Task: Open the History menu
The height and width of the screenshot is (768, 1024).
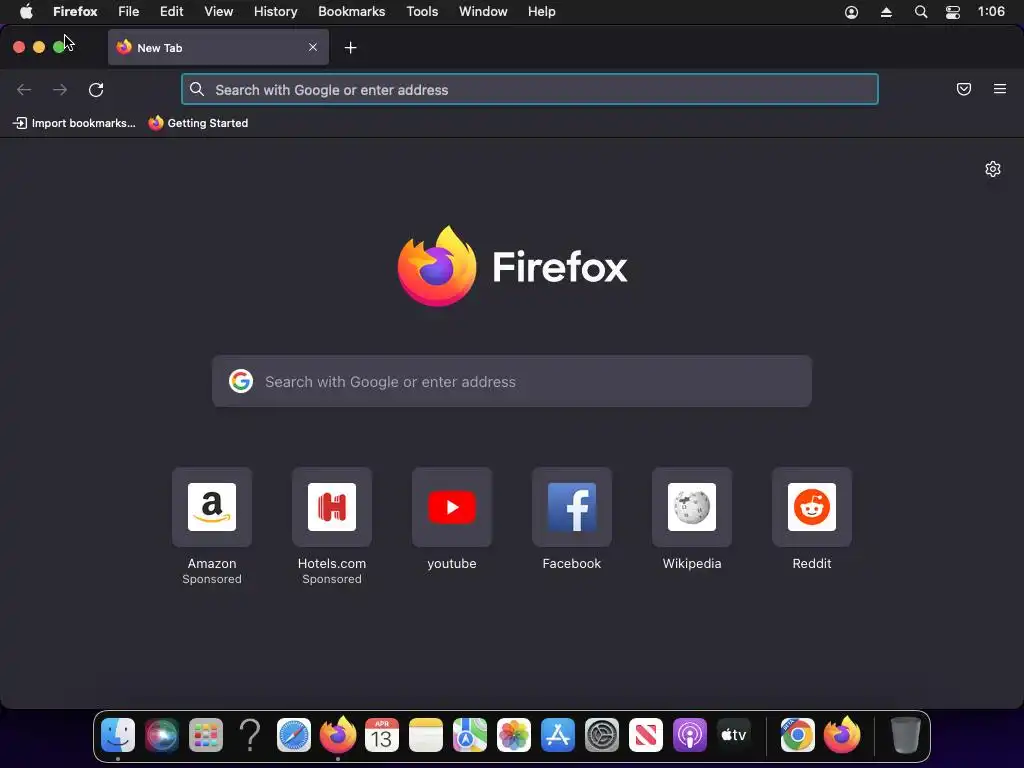Action: 276,12
